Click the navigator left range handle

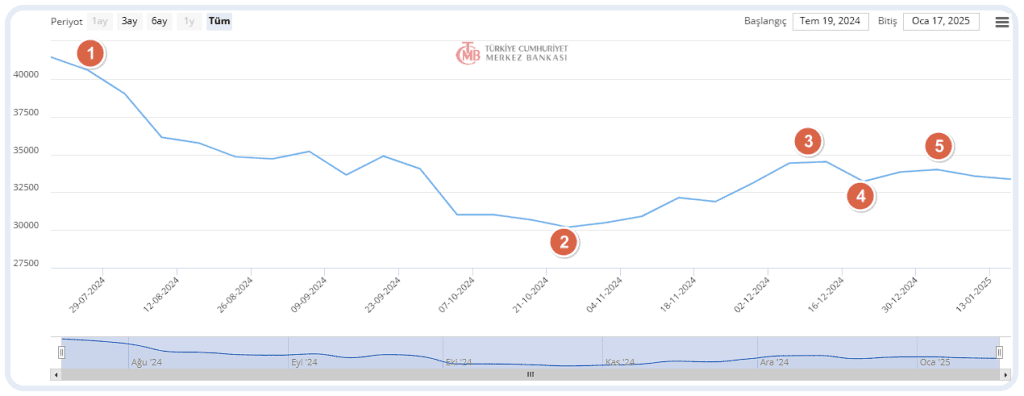pos(61,353)
